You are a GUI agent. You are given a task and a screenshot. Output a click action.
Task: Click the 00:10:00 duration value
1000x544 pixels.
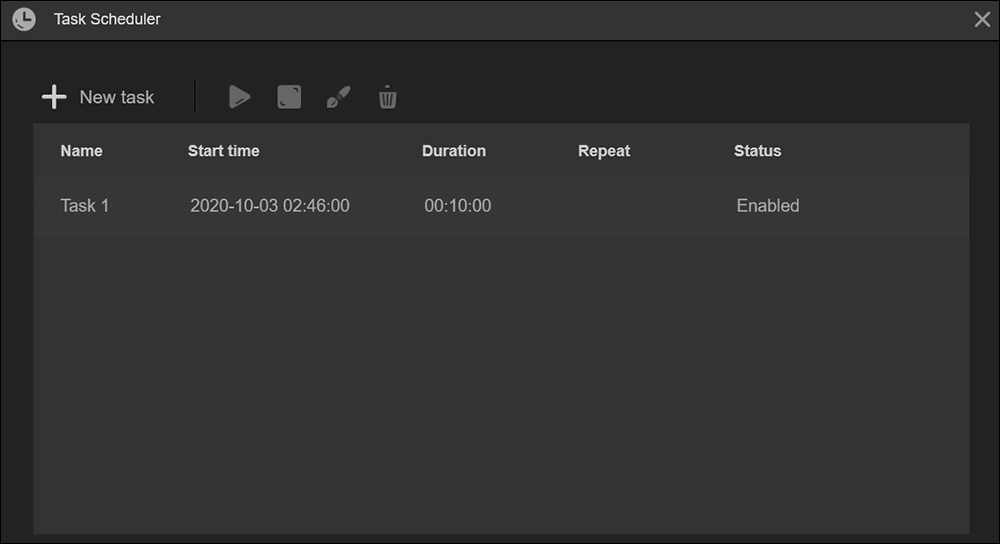[x=458, y=205]
